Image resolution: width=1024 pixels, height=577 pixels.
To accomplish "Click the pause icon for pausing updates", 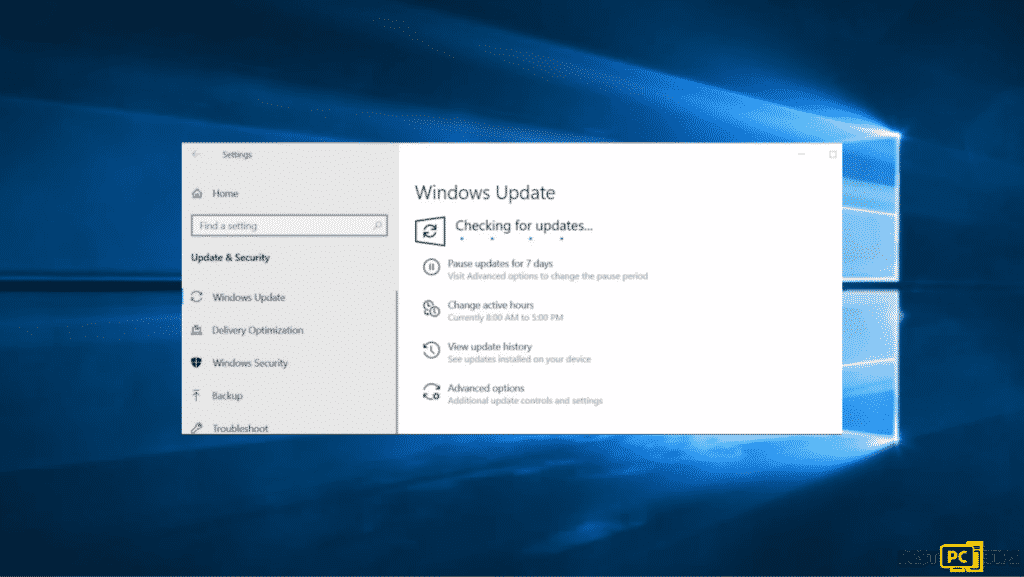I will (x=431, y=267).
